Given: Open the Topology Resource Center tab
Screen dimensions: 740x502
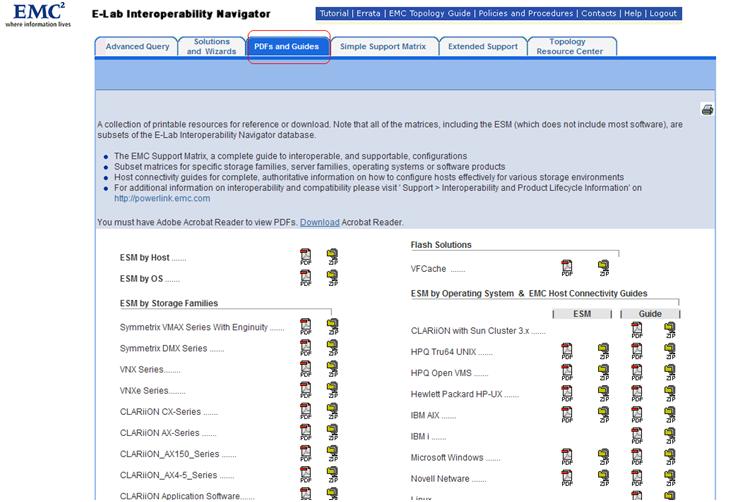Looking at the screenshot, I should coord(570,47).
